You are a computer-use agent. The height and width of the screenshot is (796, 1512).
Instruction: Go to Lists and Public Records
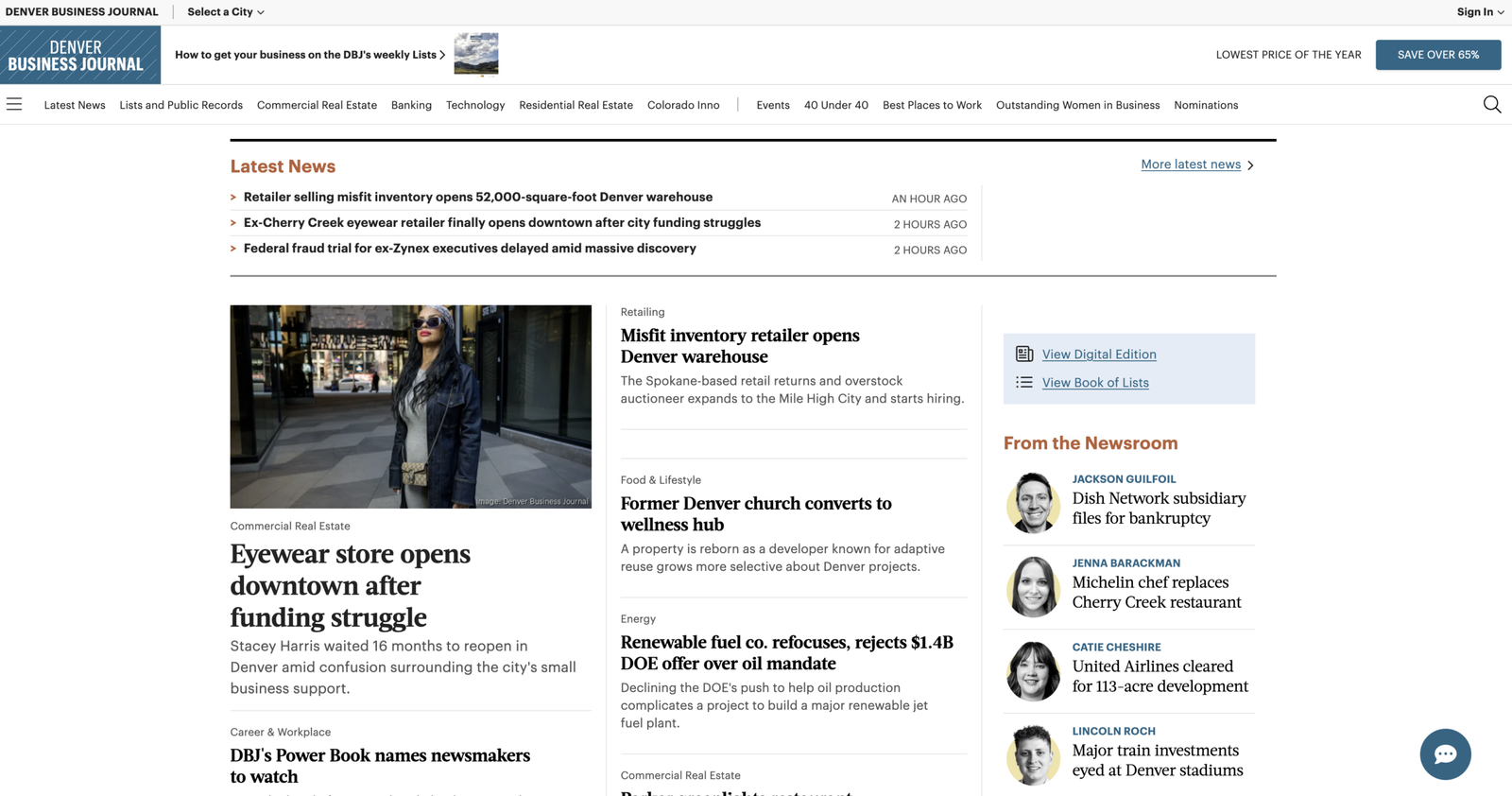tap(181, 105)
